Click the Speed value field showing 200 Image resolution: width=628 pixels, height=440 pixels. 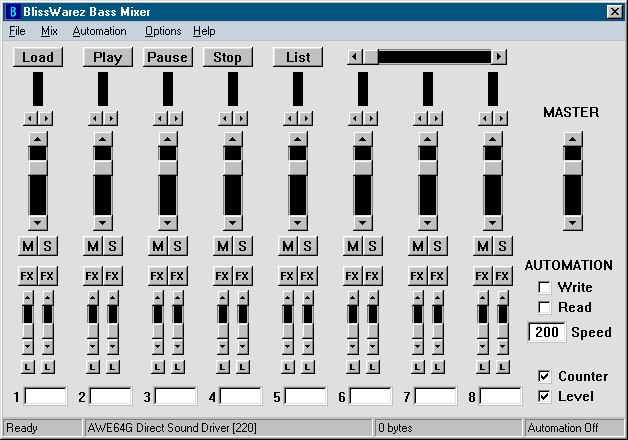tap(547, 332)
